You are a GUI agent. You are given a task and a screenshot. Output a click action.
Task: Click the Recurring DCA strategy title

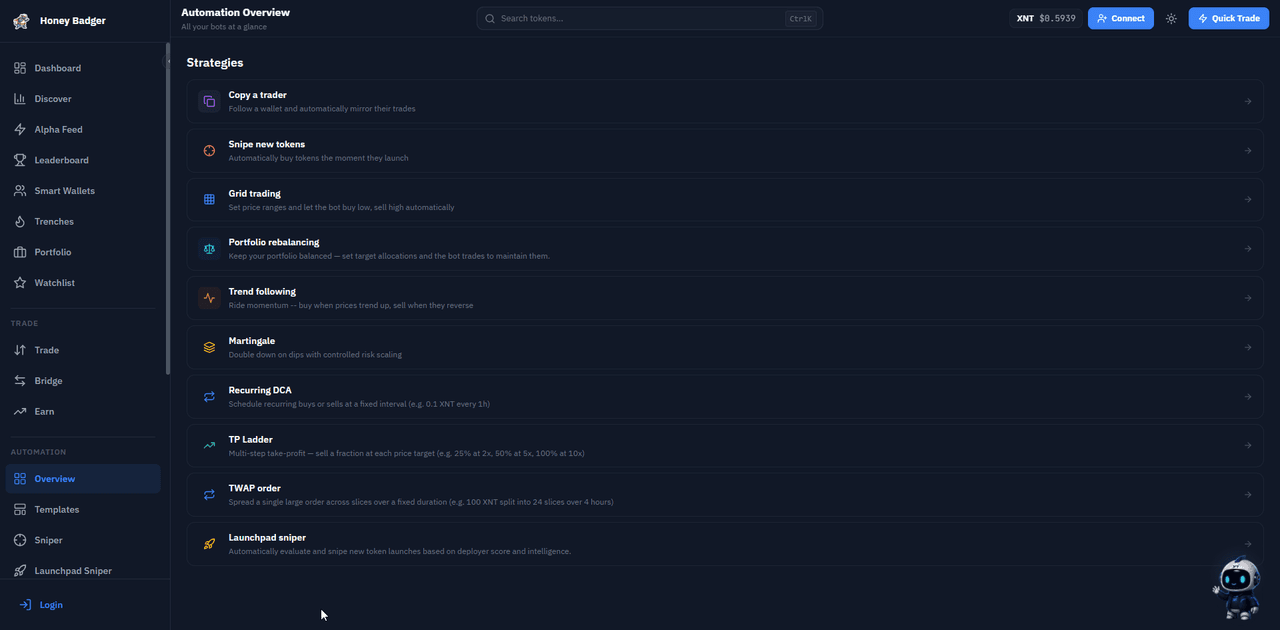(x=260, y=390)
